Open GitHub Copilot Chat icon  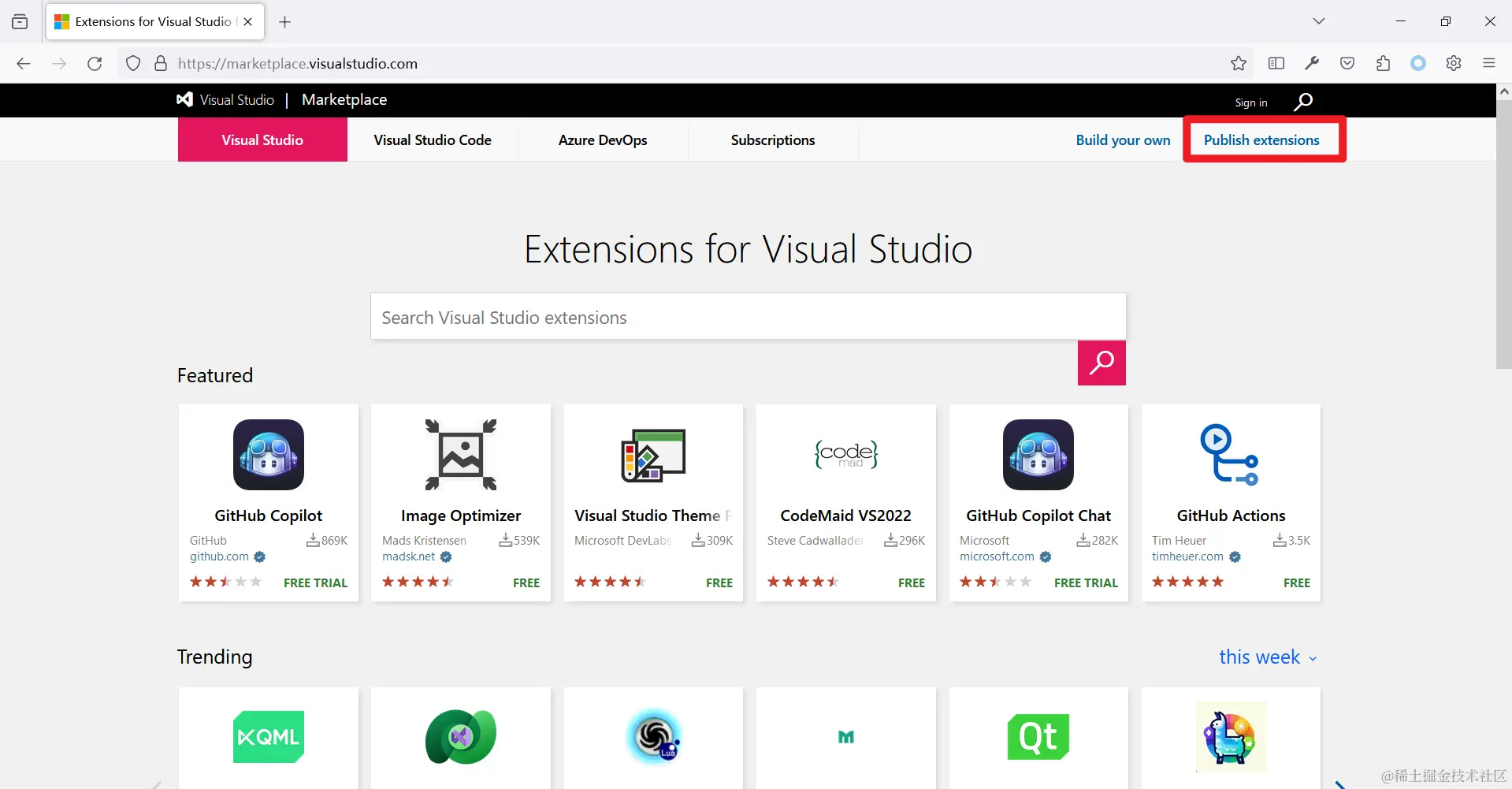click(x=1038, y=455)
